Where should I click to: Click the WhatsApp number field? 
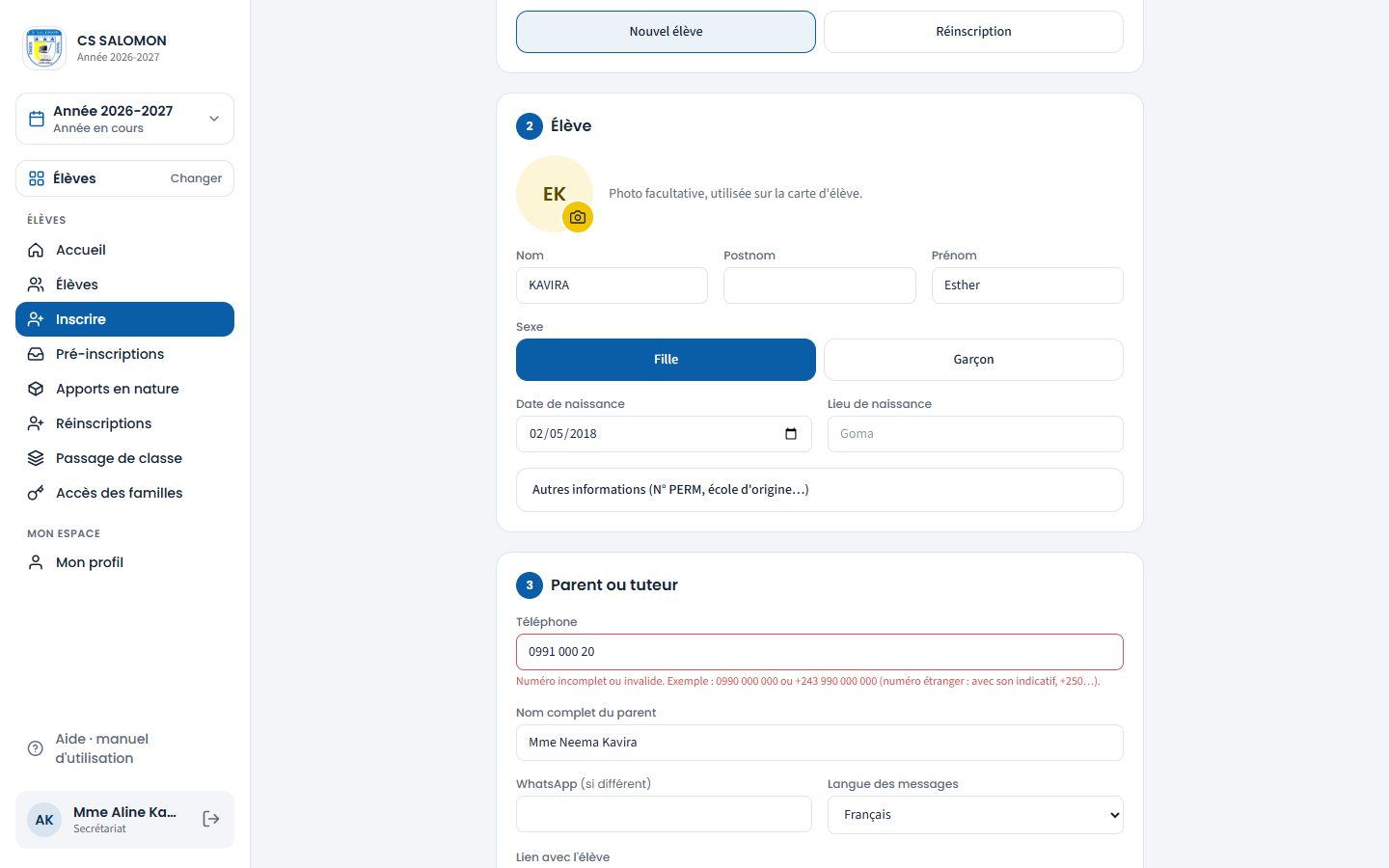tap(664, 814)
